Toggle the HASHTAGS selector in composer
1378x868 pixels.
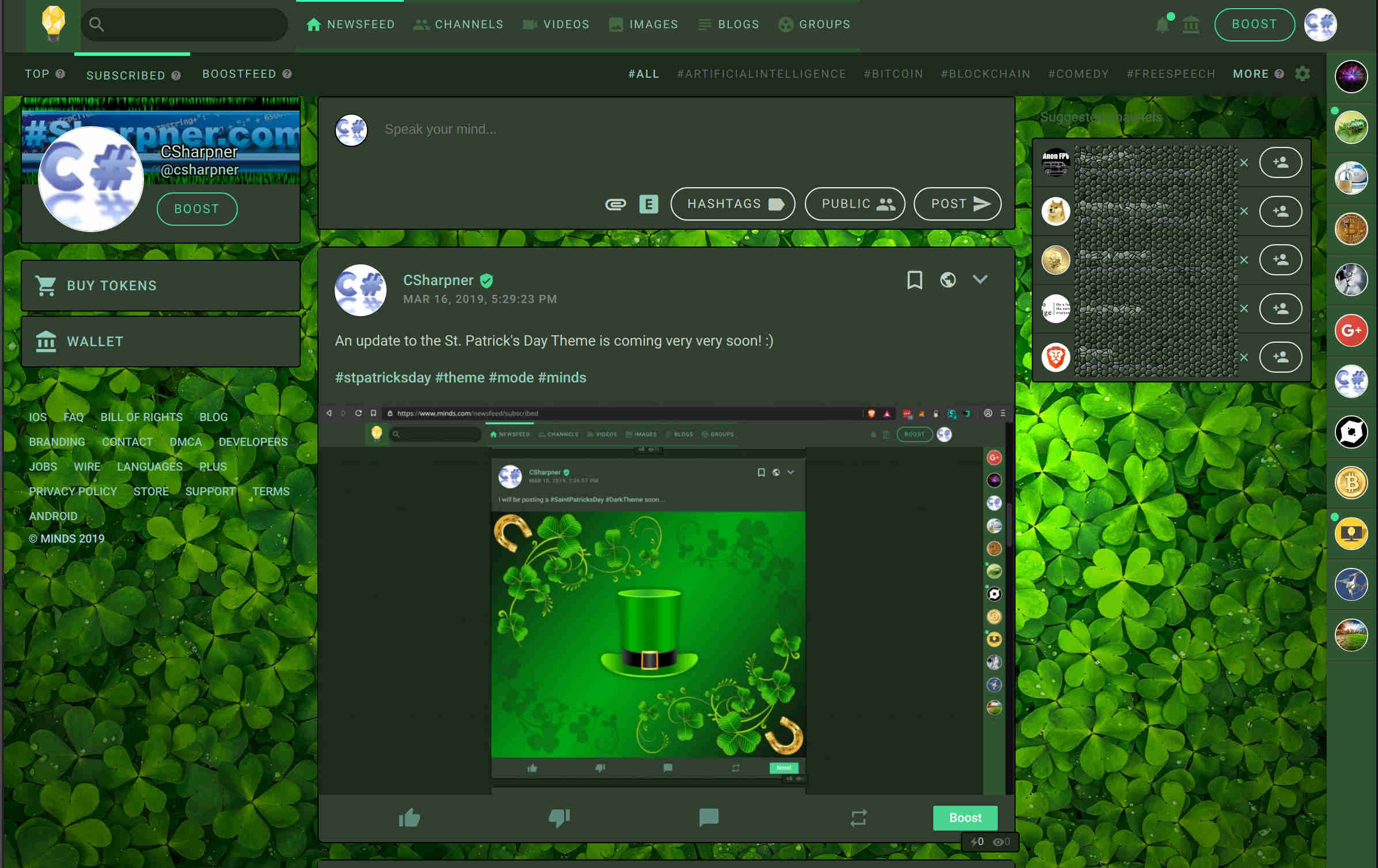[732, 204]
